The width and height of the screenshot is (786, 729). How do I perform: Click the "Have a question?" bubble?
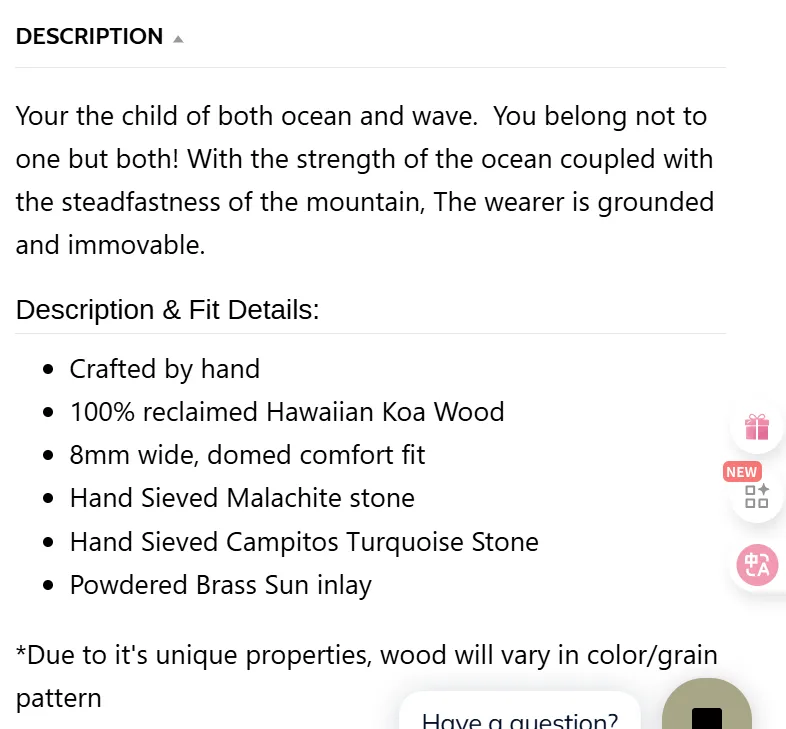point(520,712)
